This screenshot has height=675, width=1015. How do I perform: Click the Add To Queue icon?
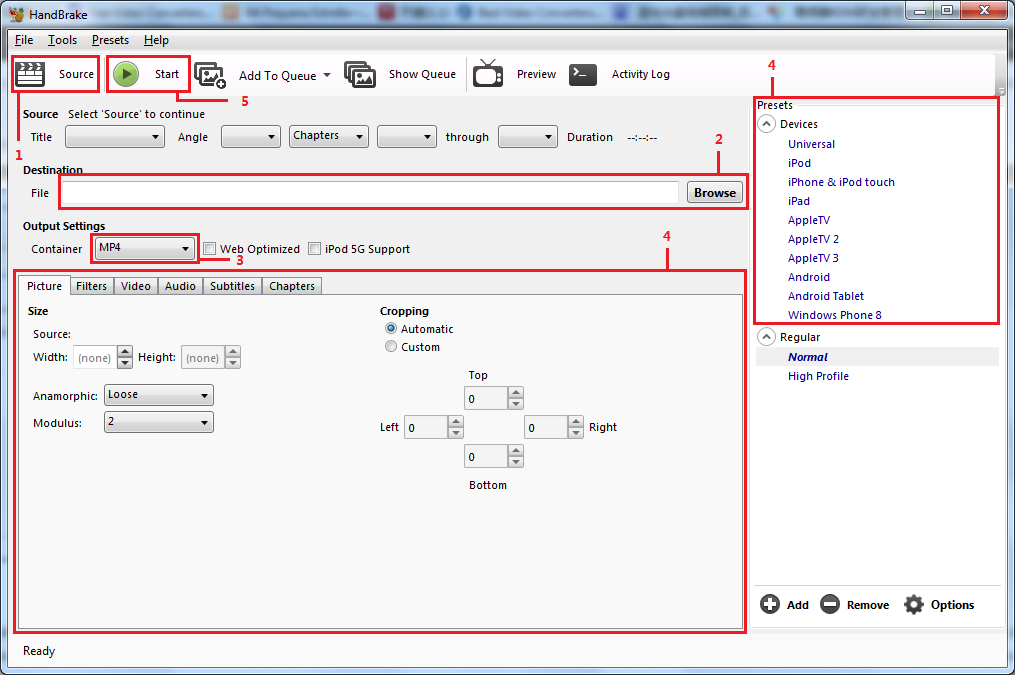click(x=210, y=75)
